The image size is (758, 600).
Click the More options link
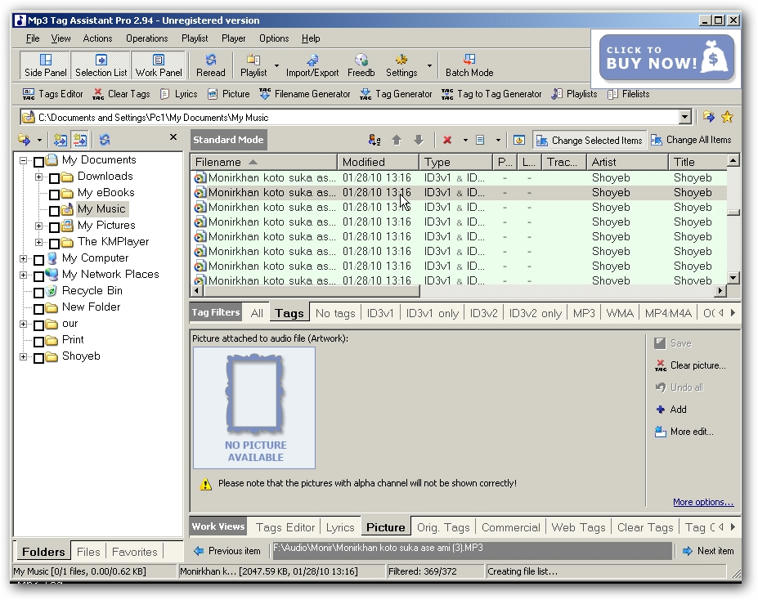point(703,502)
